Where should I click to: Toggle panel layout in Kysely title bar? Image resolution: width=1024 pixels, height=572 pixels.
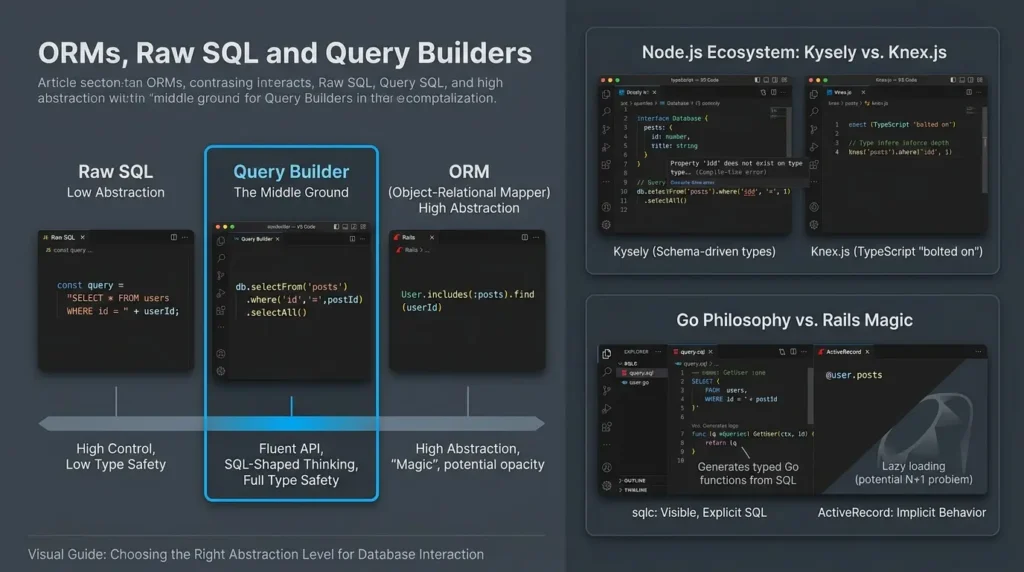[x=766, y=80]
